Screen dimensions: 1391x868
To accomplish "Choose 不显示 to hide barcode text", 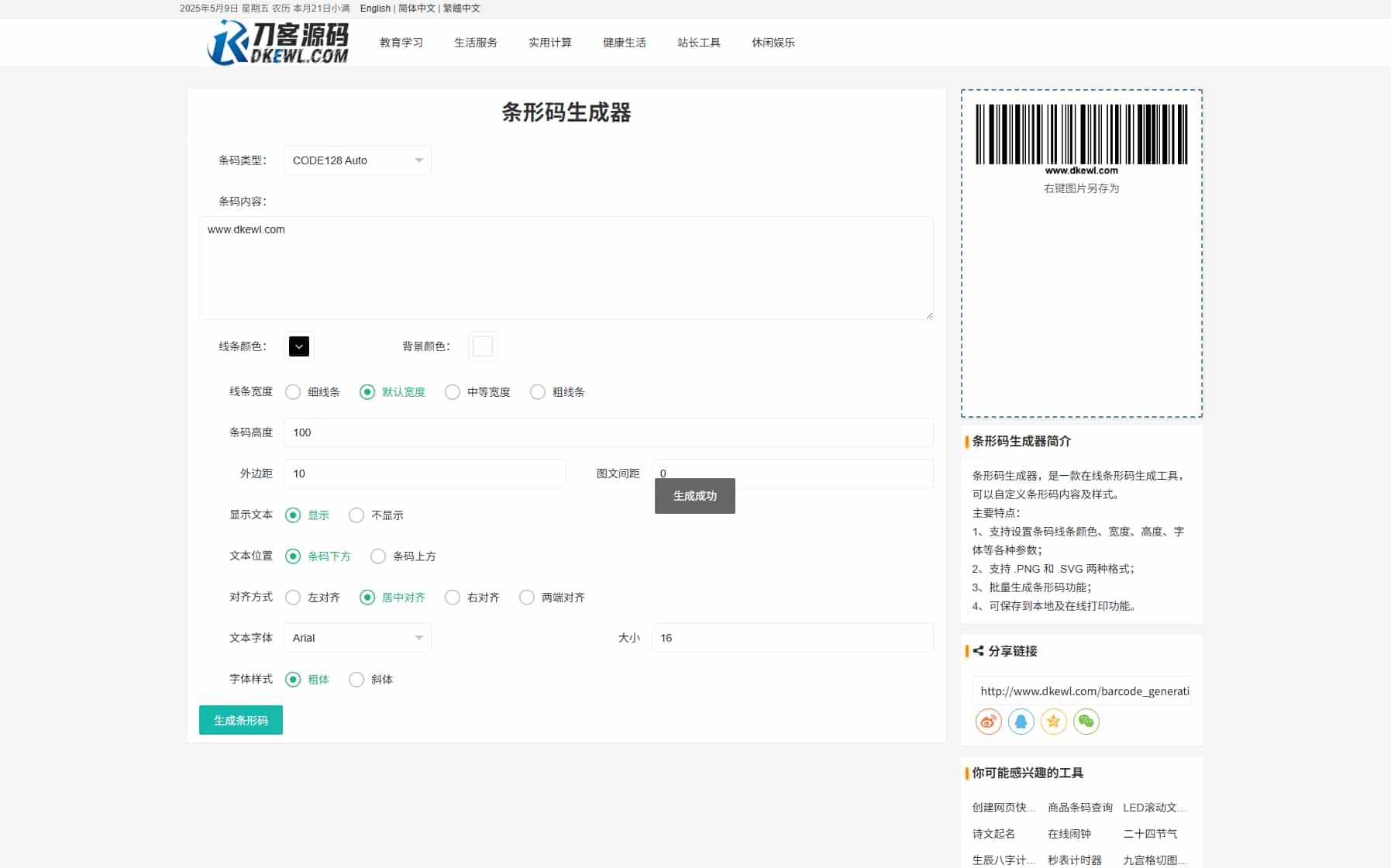I will (356, 515).
